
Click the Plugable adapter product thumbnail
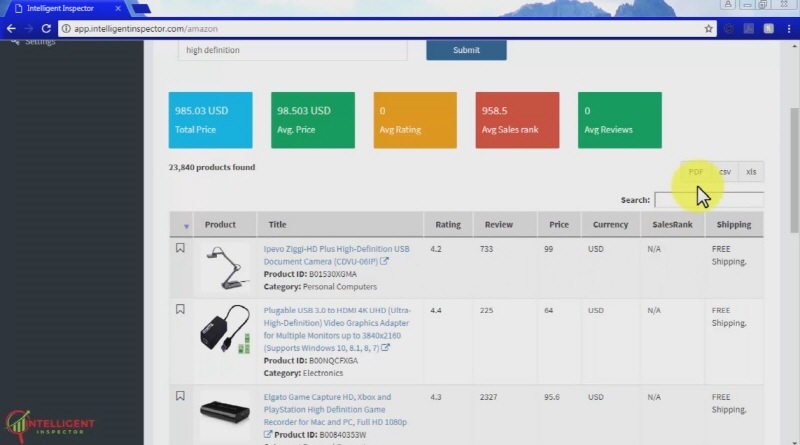(225, 329)
